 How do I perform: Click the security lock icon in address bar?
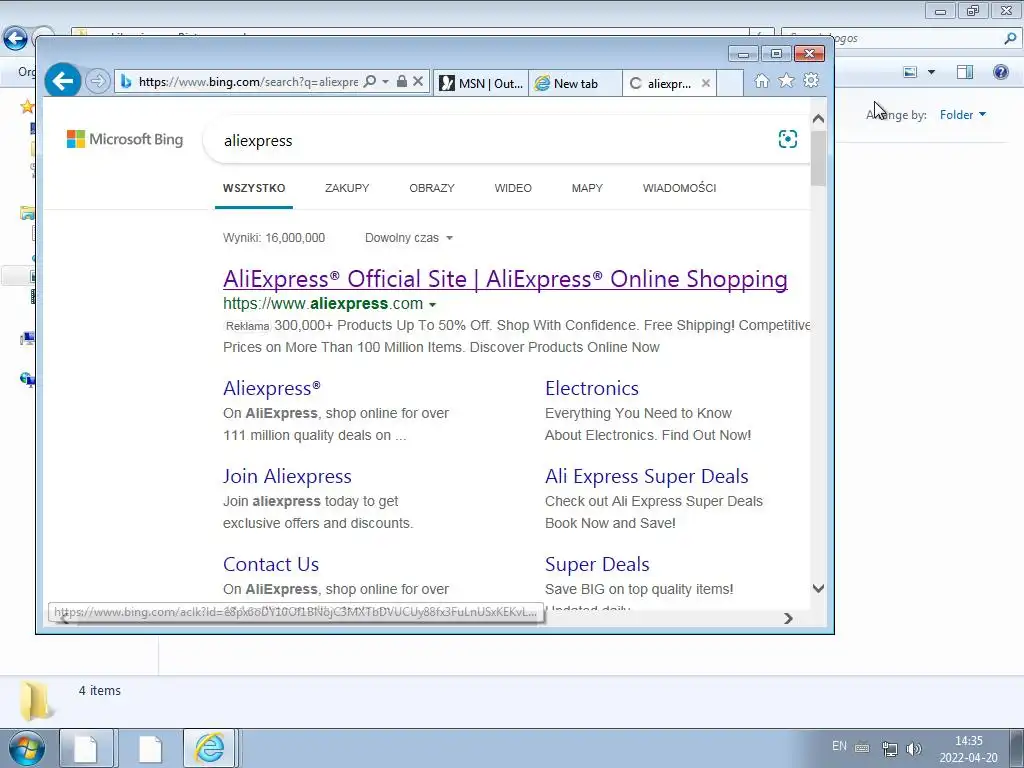click(x=402, y=82)
